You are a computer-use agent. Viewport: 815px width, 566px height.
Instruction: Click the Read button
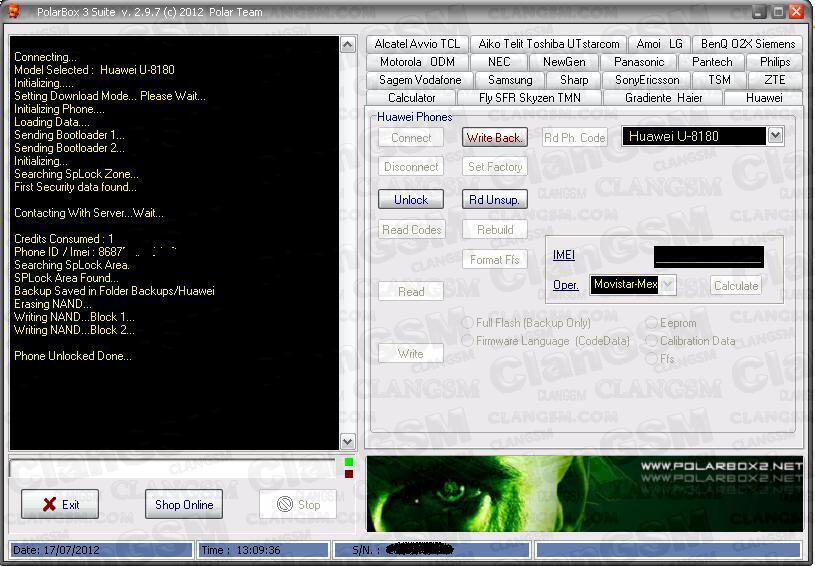tap(411, 292)
